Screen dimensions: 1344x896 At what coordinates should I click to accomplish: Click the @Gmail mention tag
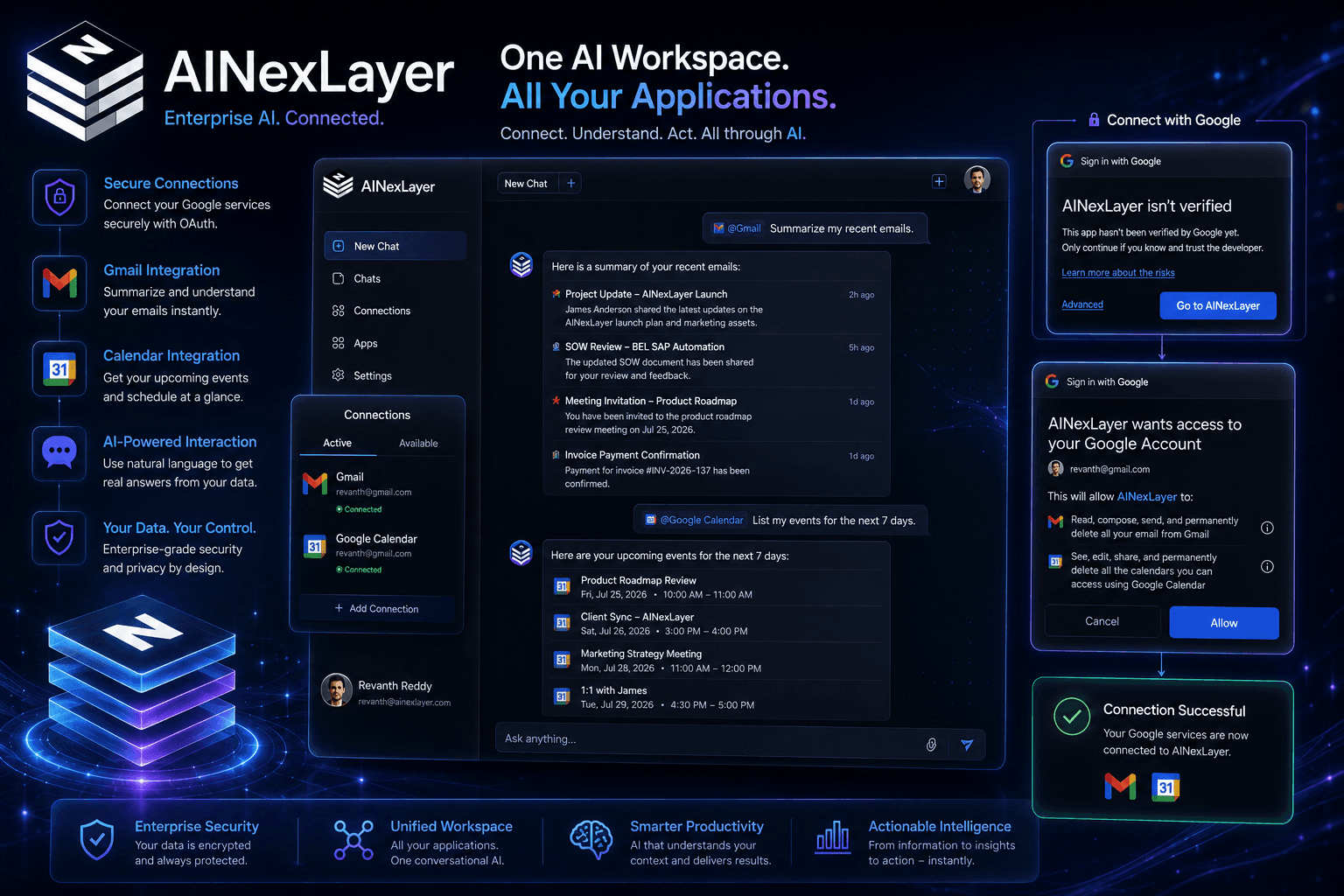pos(737,228)
